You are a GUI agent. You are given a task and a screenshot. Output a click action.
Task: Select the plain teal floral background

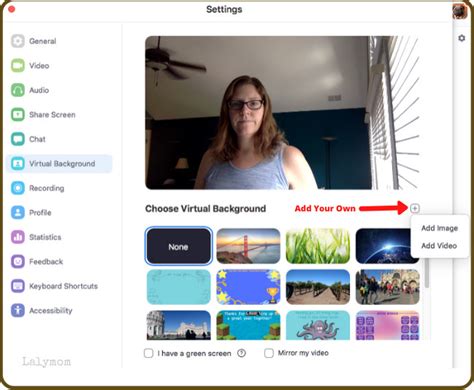179,287
